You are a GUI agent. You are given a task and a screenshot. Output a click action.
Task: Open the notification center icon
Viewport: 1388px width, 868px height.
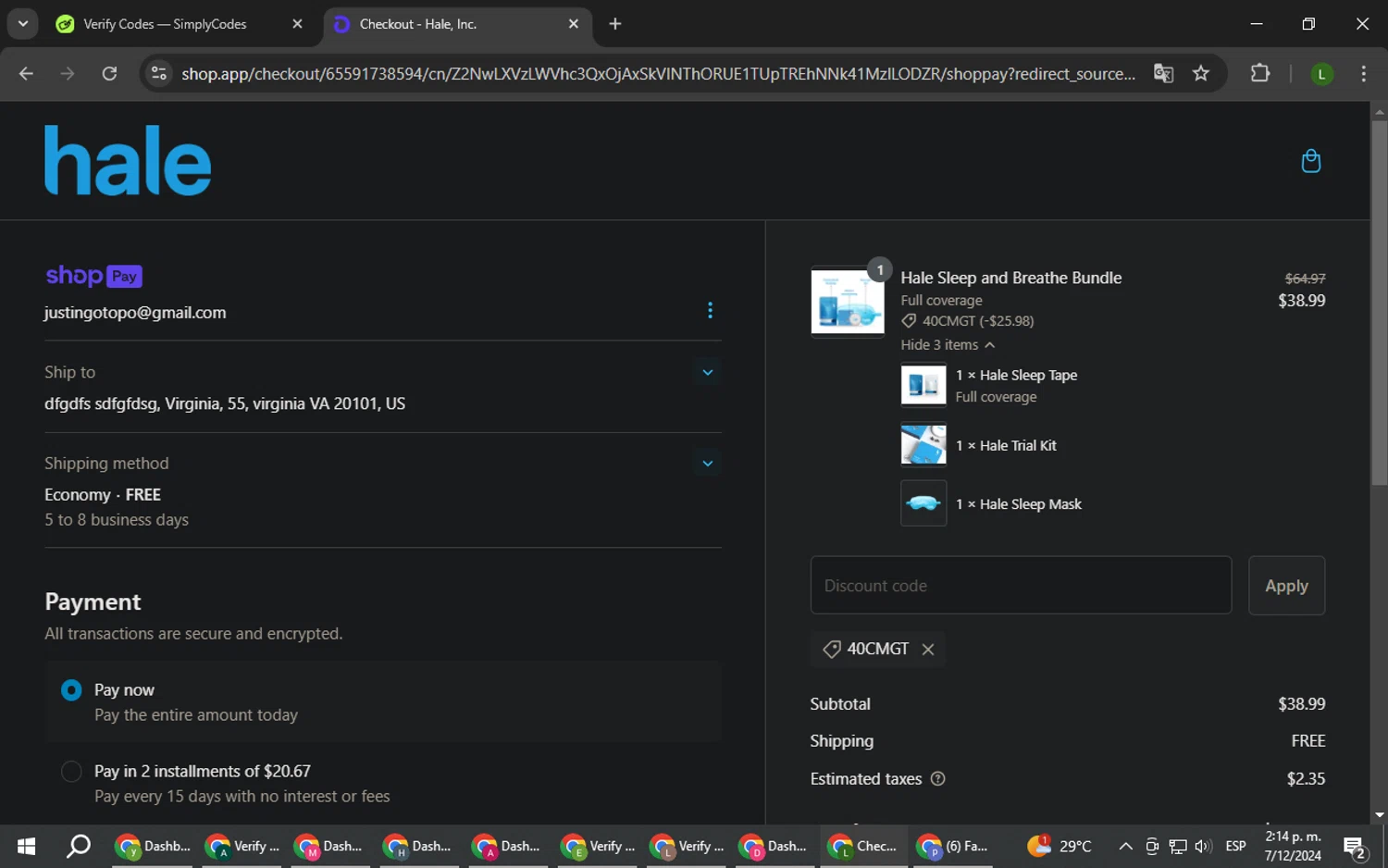point(1355,846)
